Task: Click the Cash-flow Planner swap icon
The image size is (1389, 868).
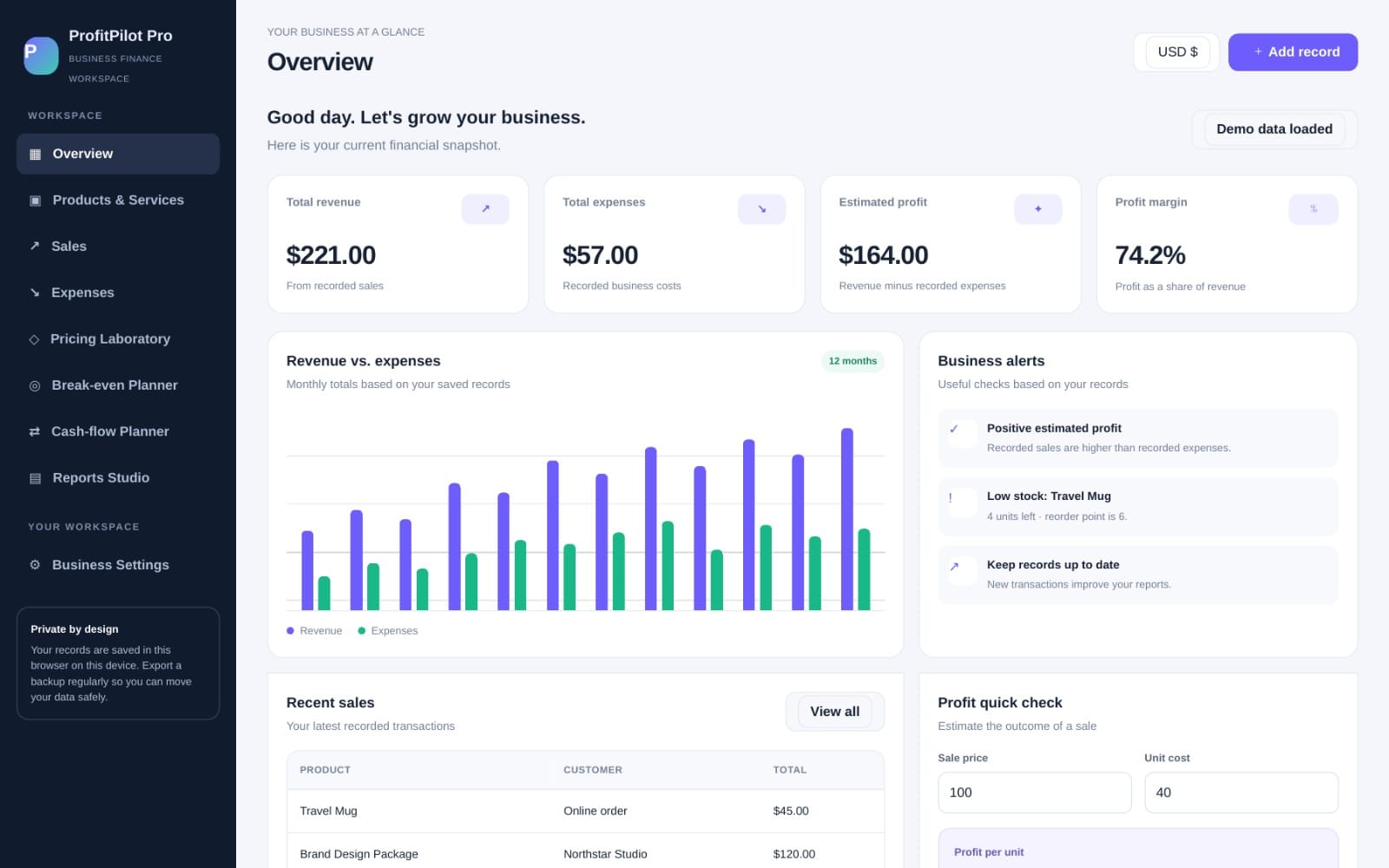Action: (35, 431)
